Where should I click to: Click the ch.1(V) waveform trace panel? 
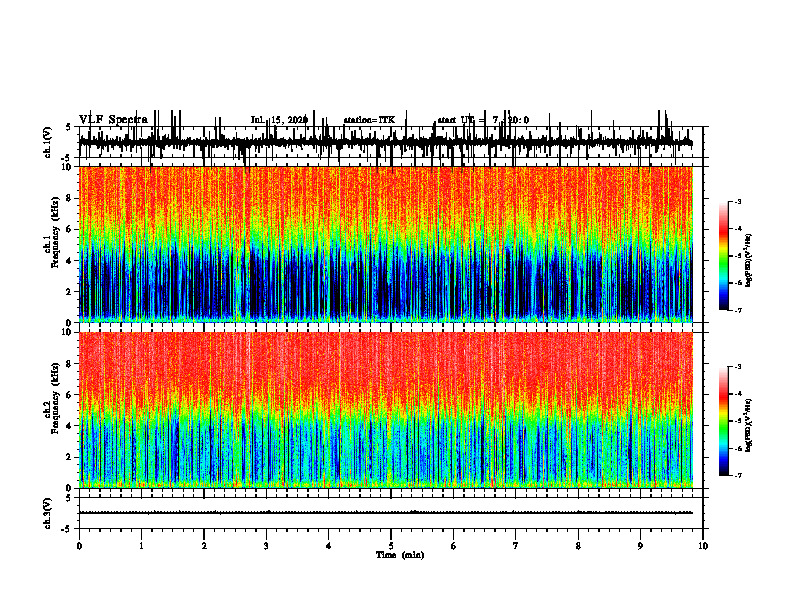(x=391, y=142)
